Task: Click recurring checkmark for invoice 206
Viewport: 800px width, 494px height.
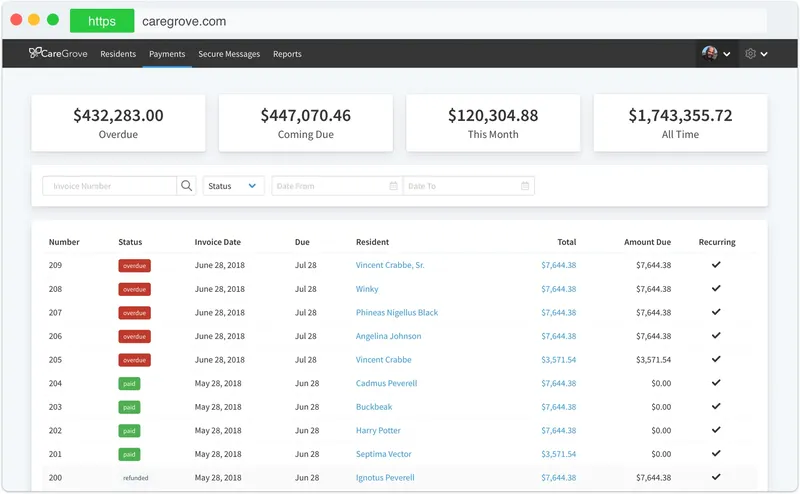Action: (716, 335)
